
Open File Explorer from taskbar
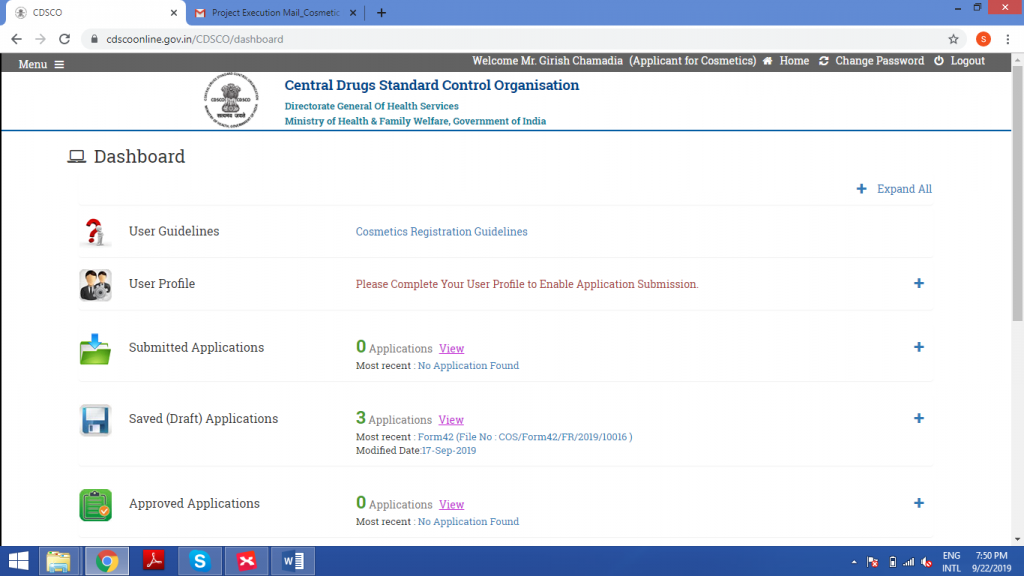coord(59,561)
